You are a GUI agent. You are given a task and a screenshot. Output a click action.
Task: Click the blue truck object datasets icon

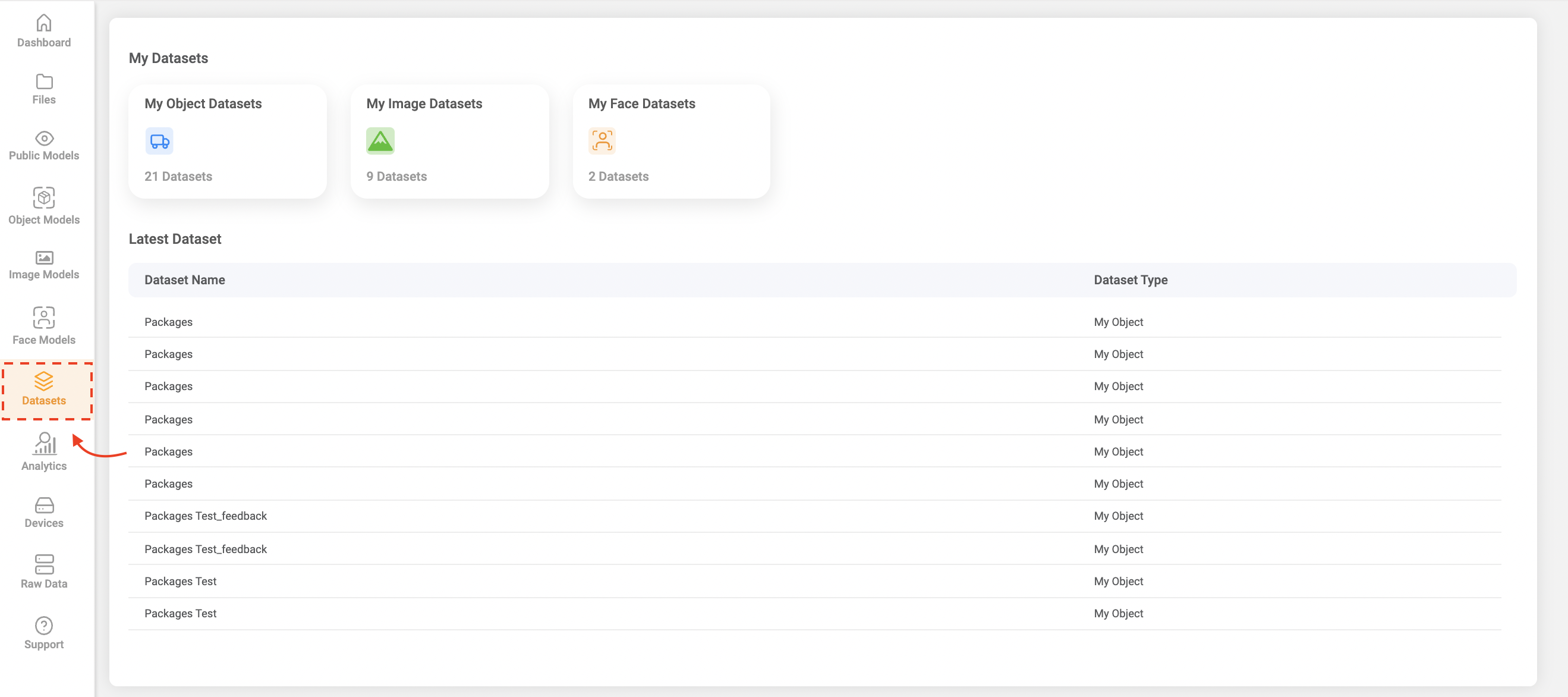click(x=159, y=142)
